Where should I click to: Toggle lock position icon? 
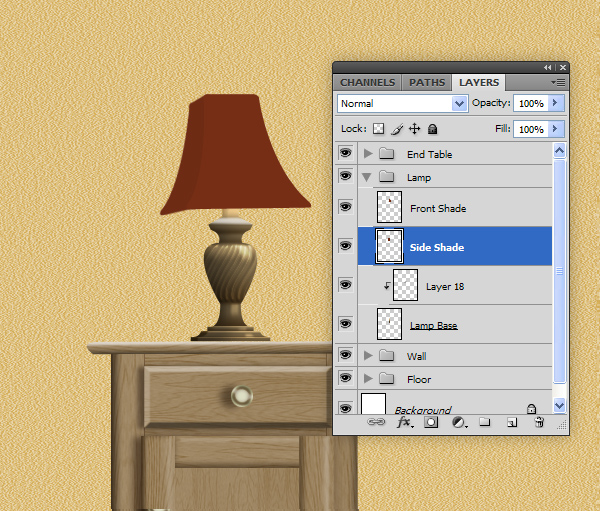pos(415,129)
